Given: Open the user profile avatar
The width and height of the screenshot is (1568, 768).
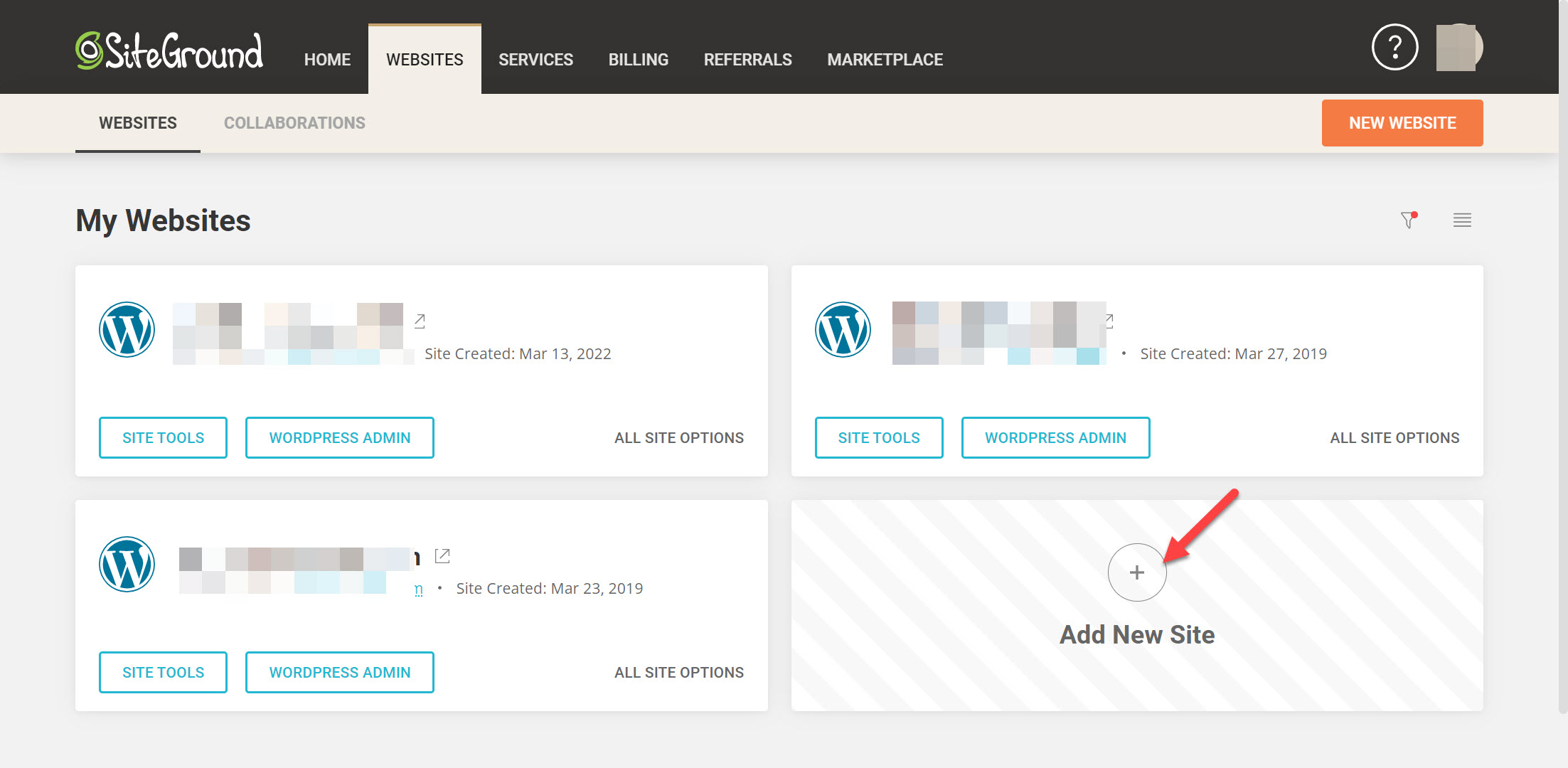Looking at the screenshot, I should 1458,48.
